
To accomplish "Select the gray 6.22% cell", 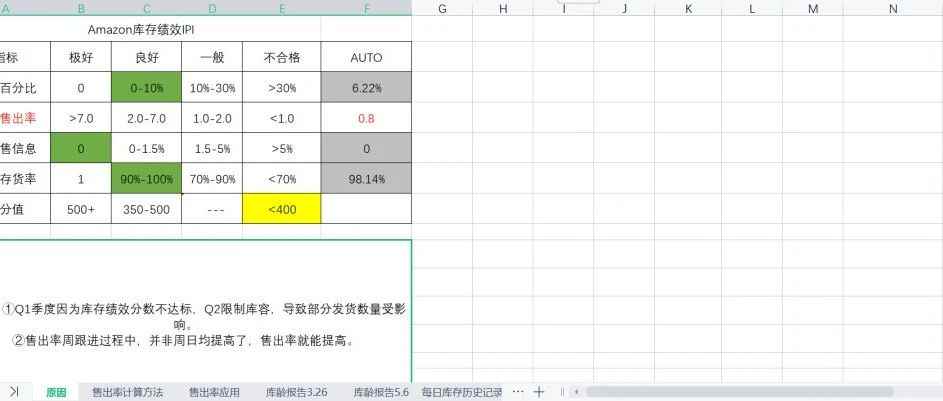I will click(366, 87).
